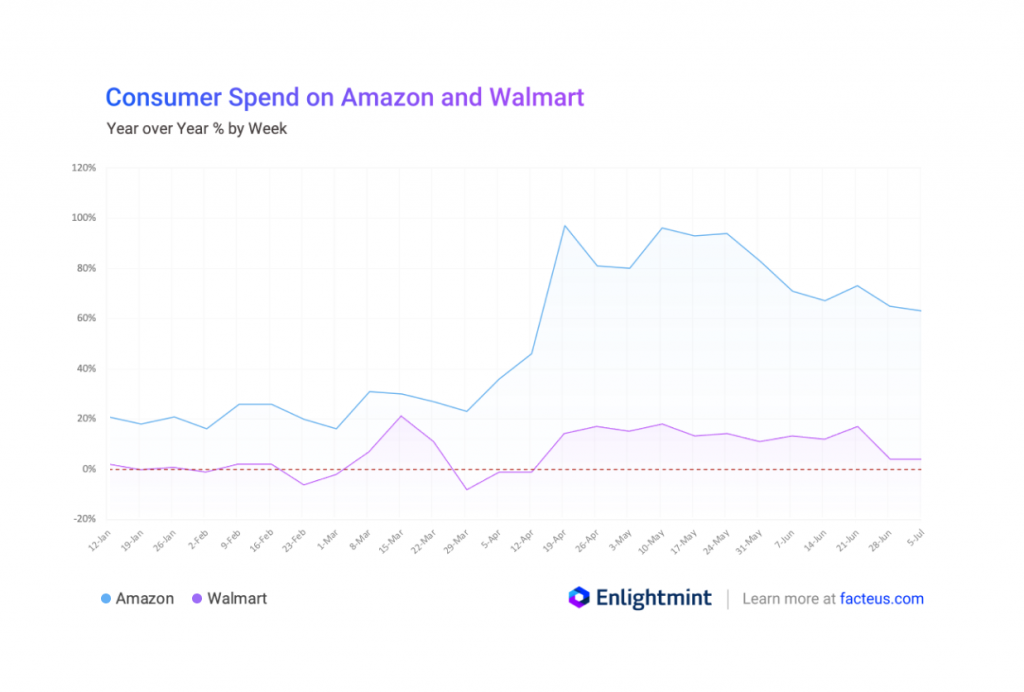Click the -20% y-axis label
This screenshot has width=1024, height=692.
pyautogui.click(x=84, y=519)
